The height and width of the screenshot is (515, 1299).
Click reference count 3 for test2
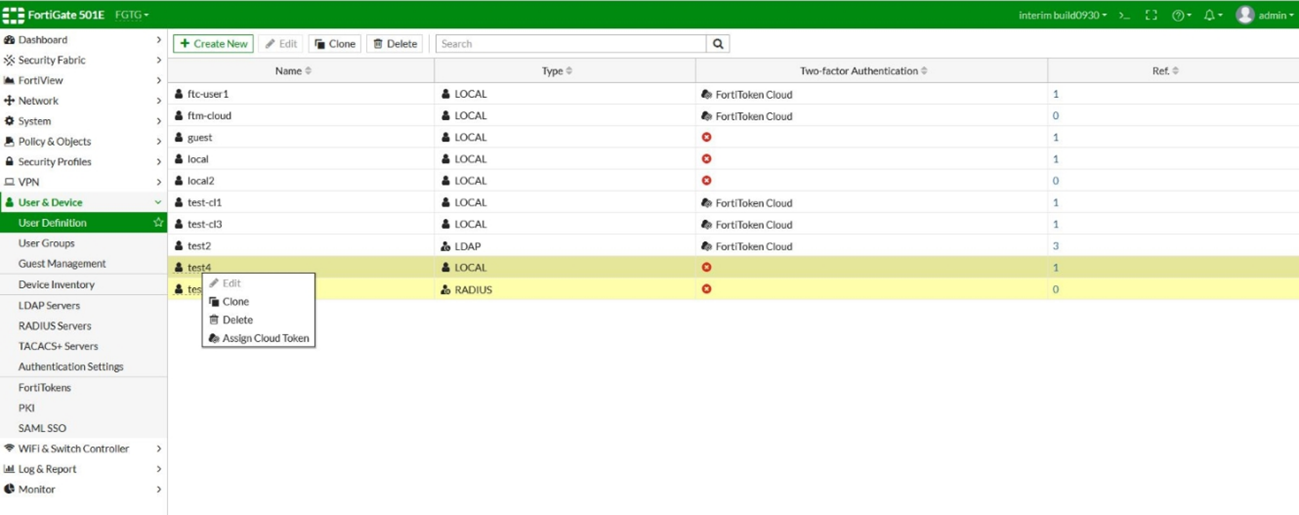tap(1055, 246)
